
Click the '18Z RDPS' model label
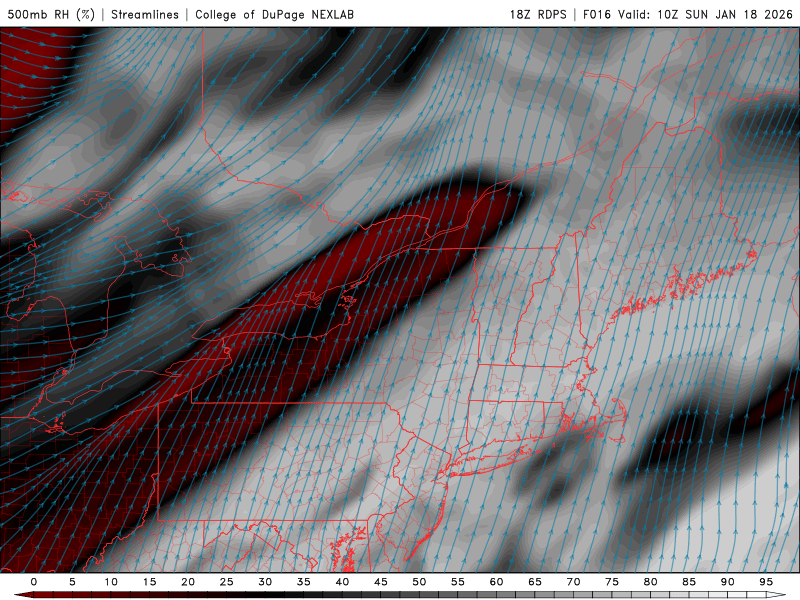(x=538, y=14)
